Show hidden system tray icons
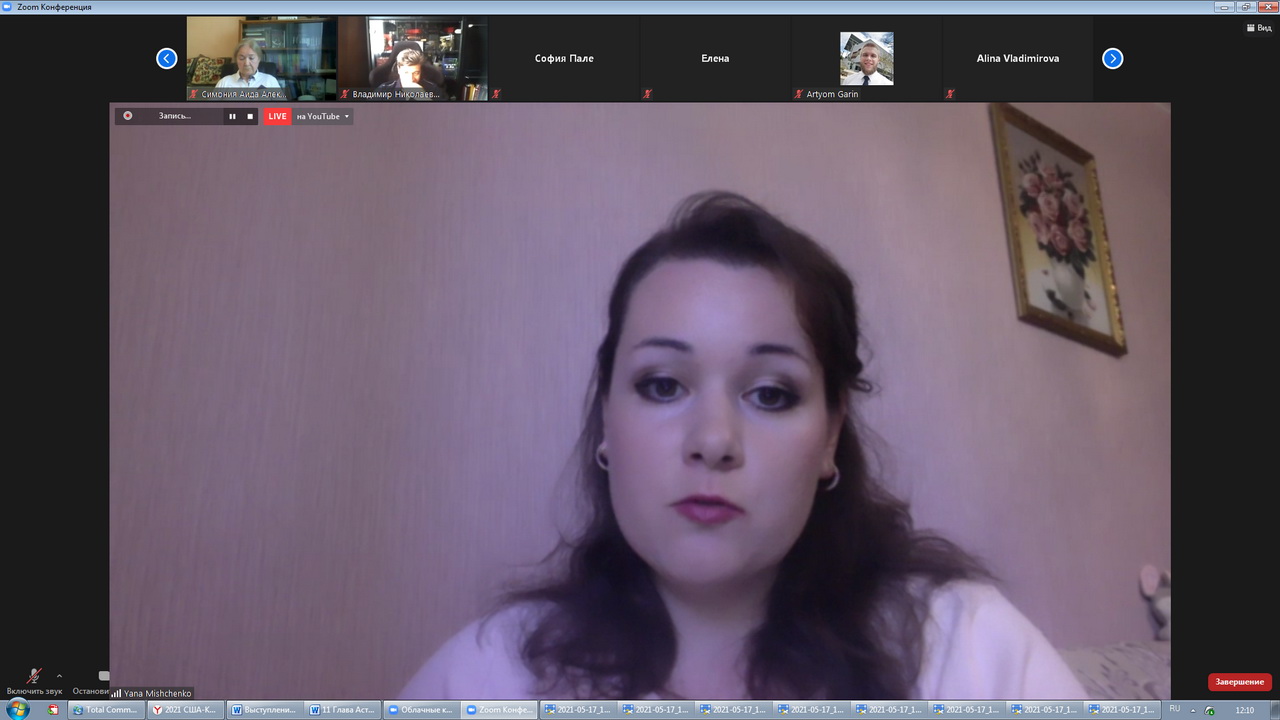Image resolution: width=1280 pixels, height=720 pixels. click(1193, 710)
